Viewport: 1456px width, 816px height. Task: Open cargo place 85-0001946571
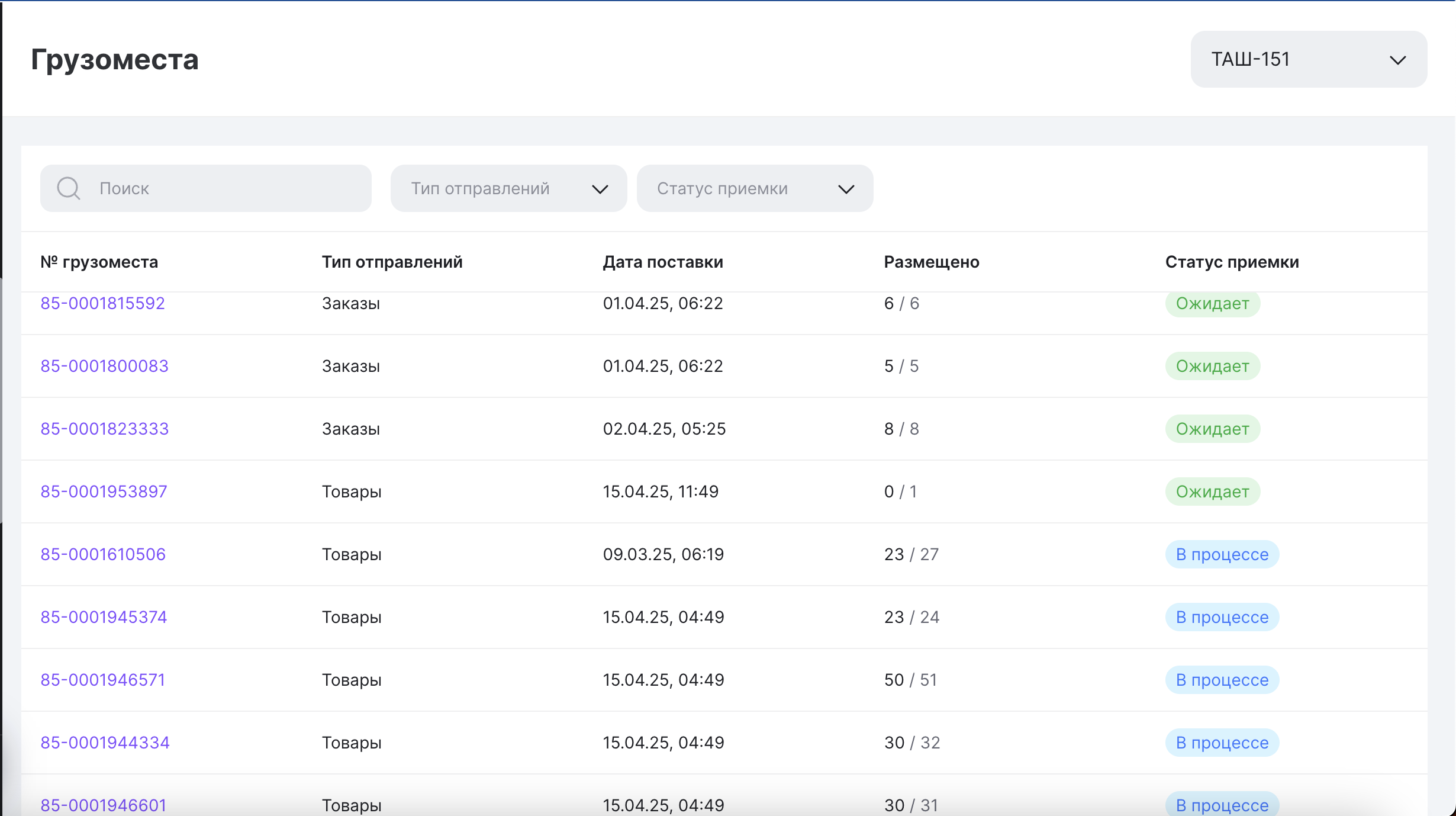coord(102,680)
